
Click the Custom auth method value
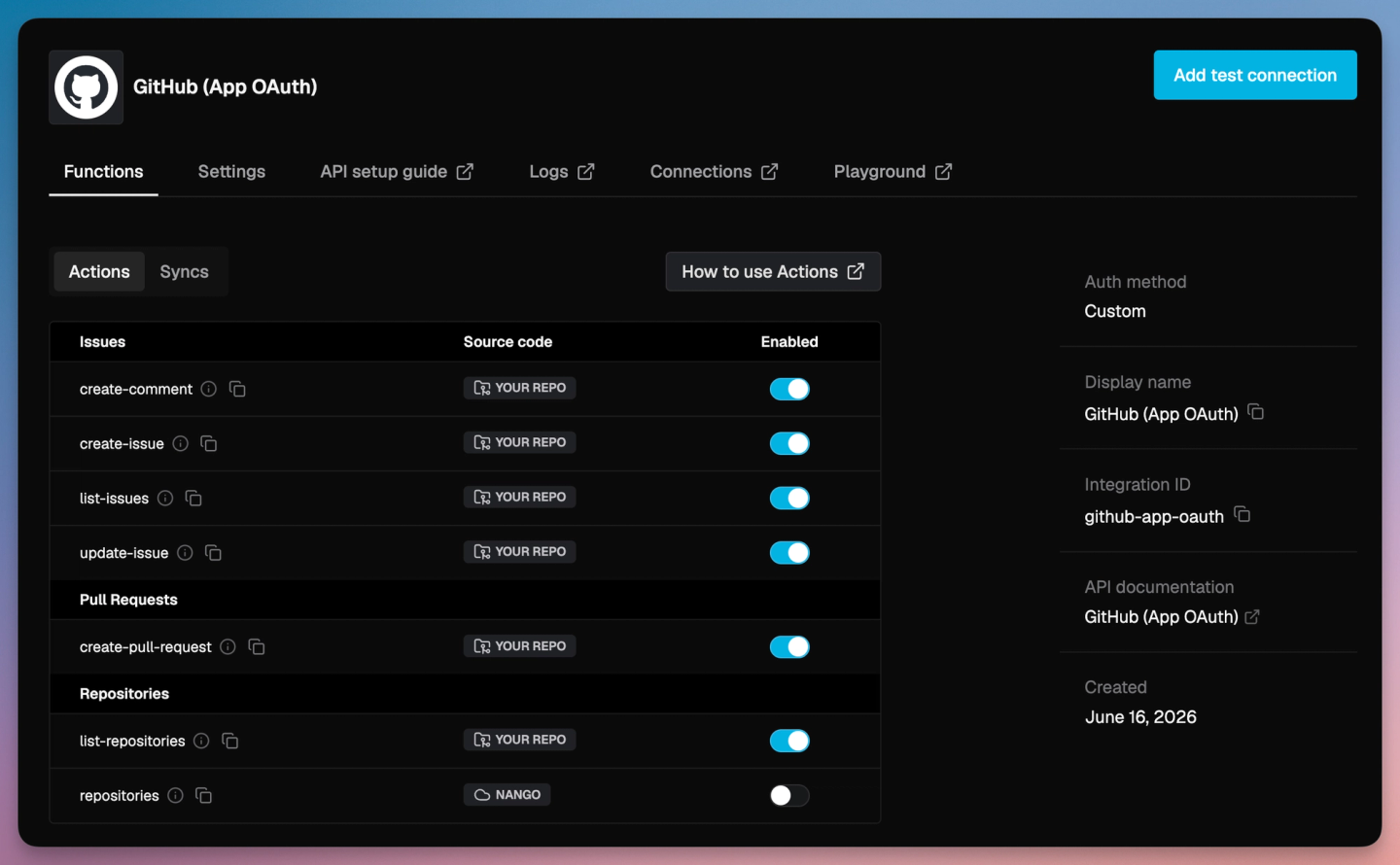tap(1115, 311)
